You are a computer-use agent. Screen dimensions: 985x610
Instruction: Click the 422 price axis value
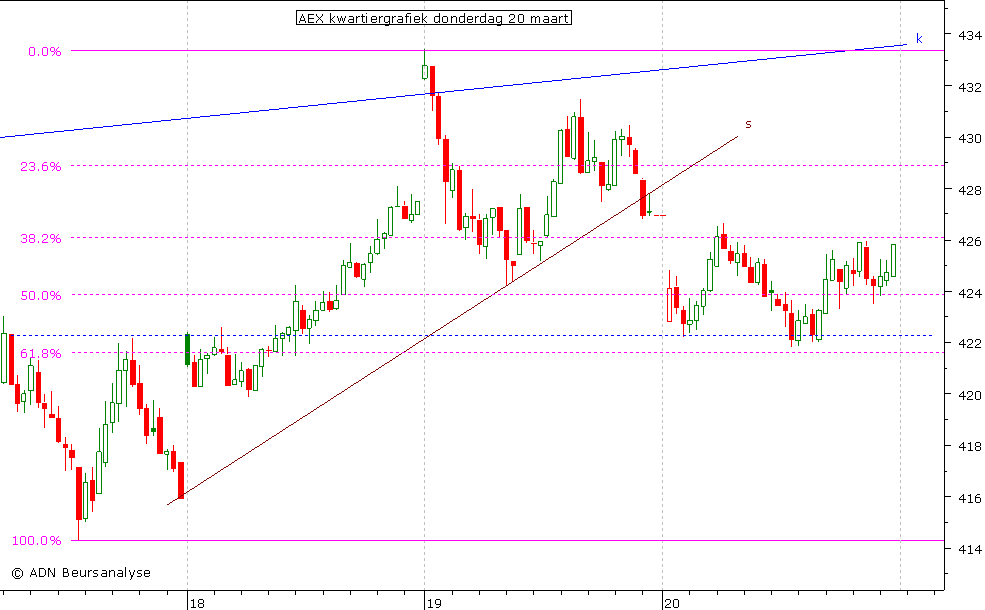tap(969, 344)
